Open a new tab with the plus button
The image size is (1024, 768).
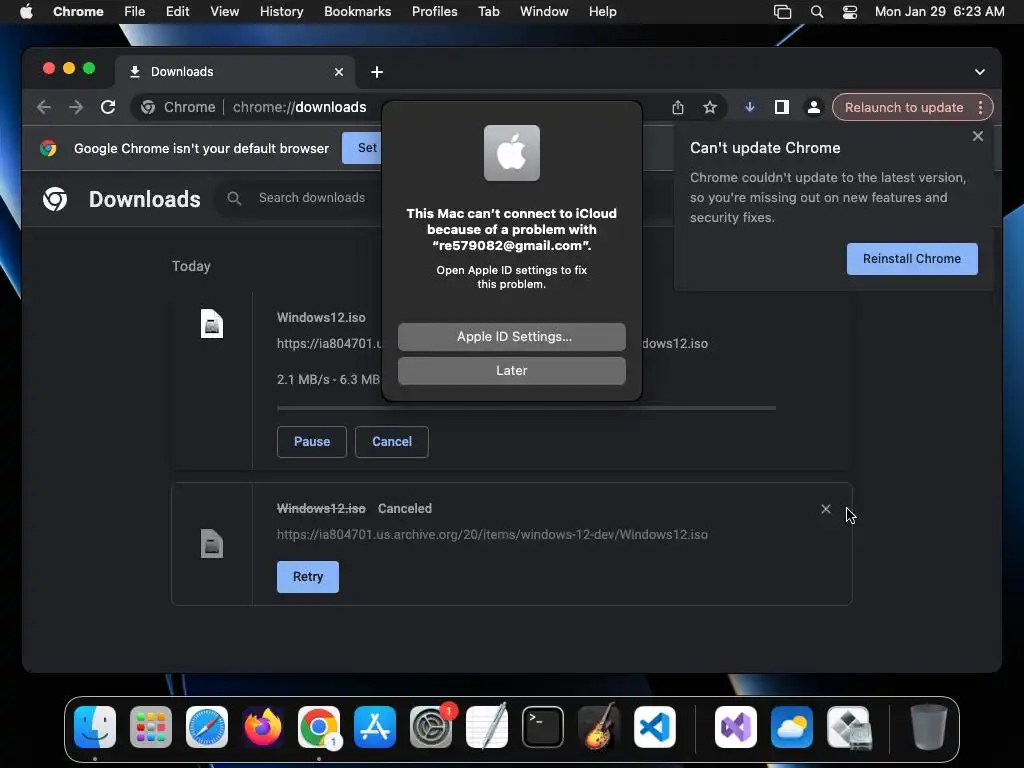(x=377, y=72)
